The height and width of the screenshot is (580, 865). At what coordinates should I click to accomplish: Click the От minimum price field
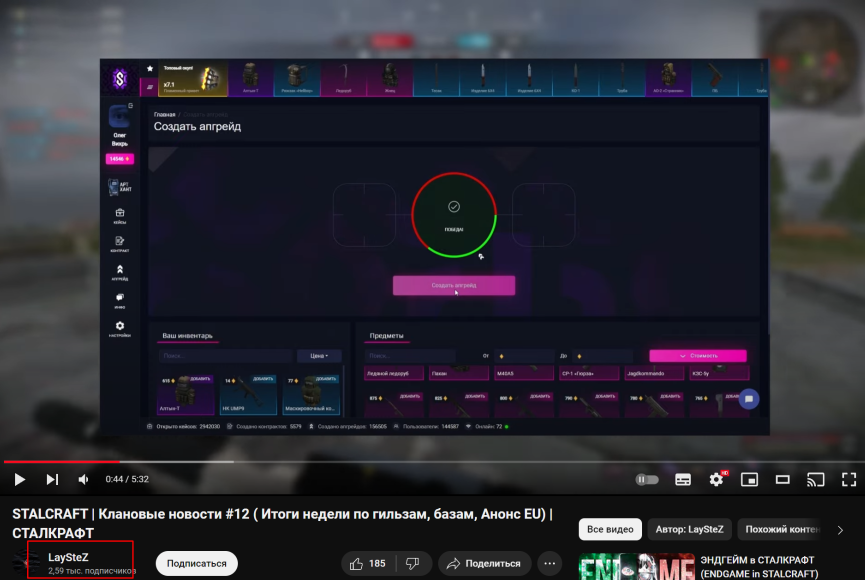[524, 356]
